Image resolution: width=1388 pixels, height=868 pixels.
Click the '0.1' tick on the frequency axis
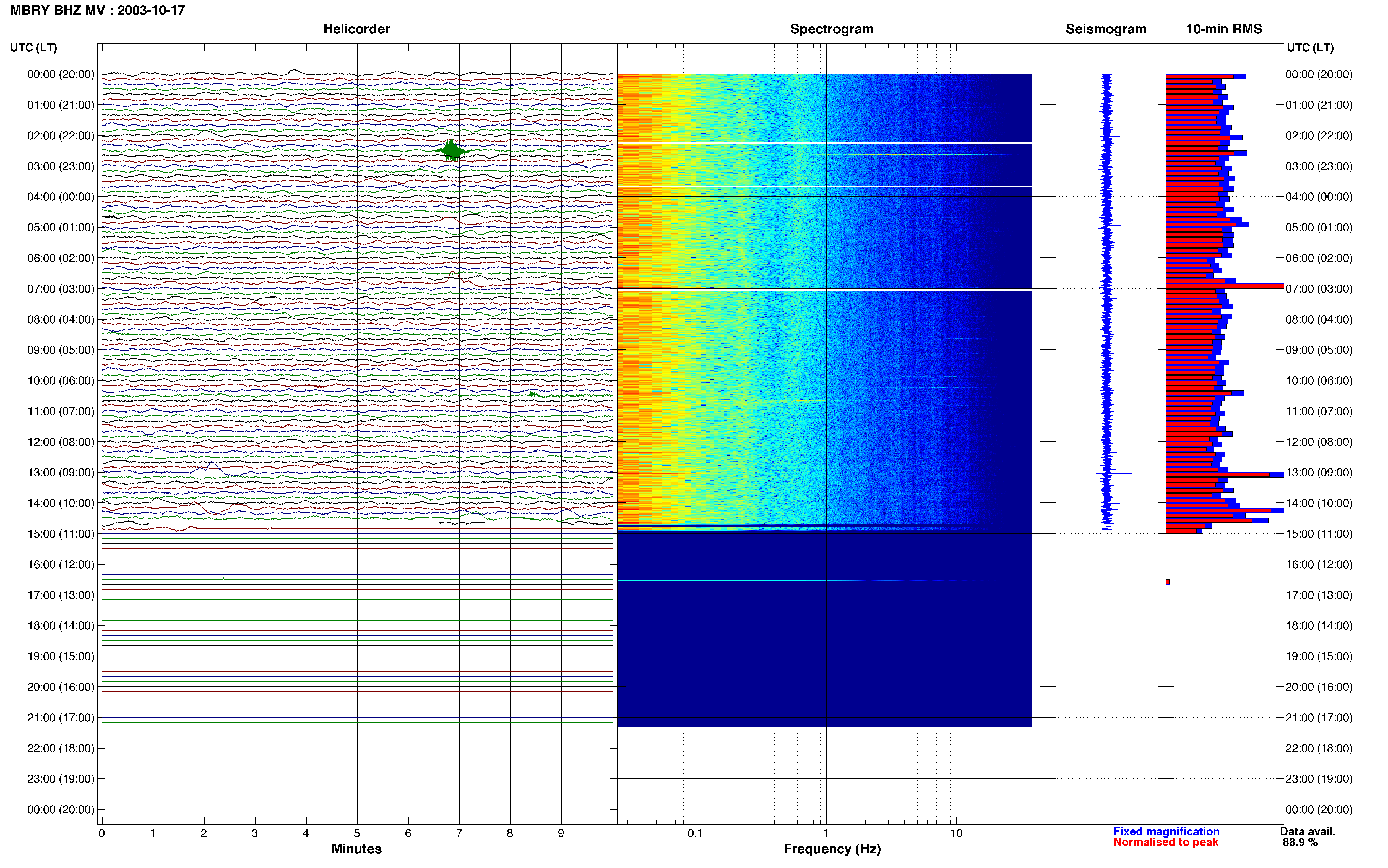[x=695, y=833]
